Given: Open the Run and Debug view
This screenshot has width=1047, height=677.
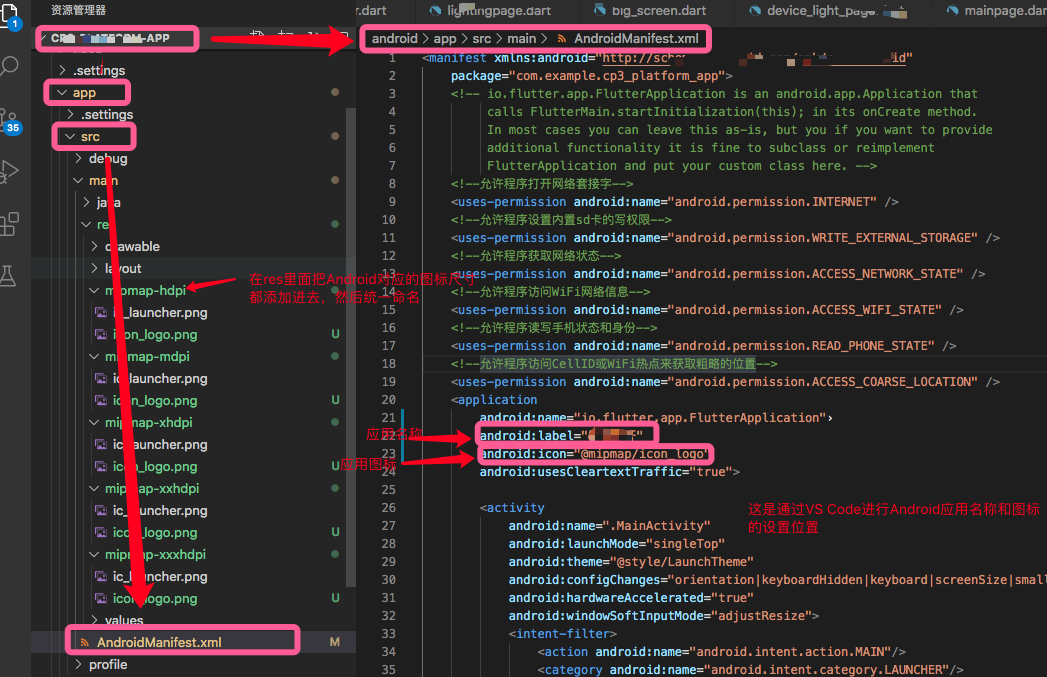Looking at the screenshot, I should (x=9, y=172).
